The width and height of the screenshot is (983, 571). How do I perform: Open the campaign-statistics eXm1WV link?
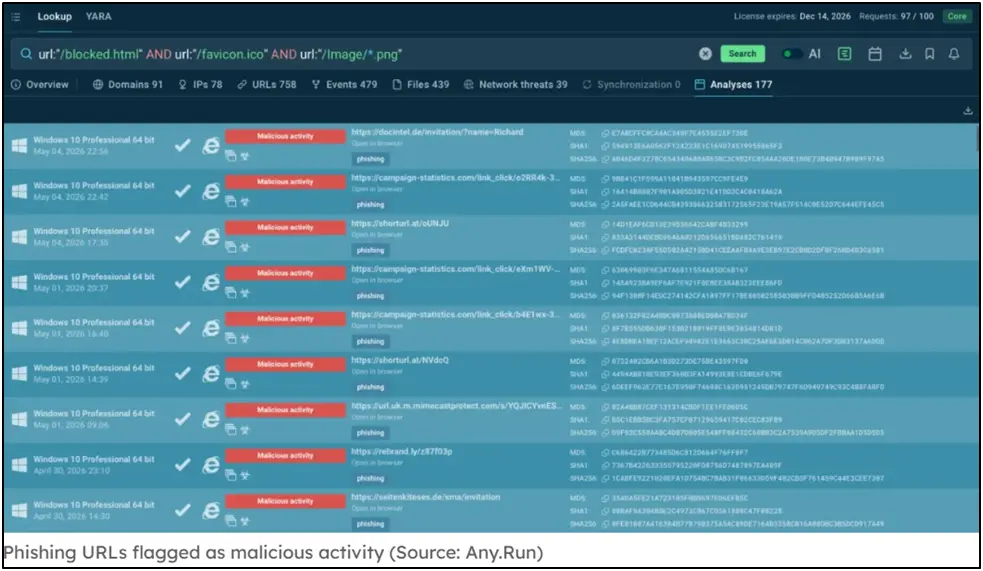click(456, 269)
